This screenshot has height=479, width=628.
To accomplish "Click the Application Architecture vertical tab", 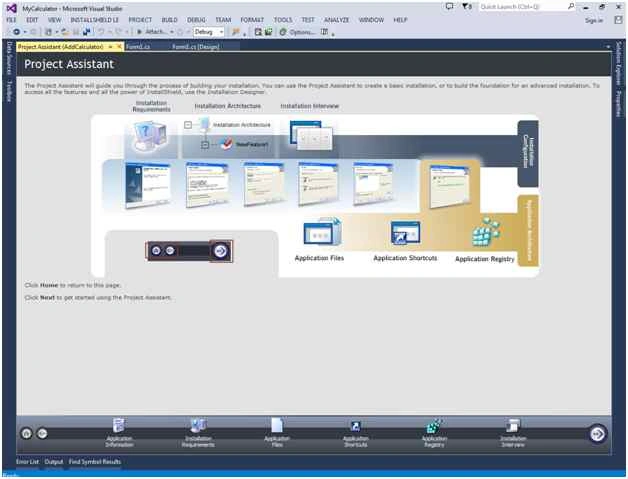I will tap(528, 231).
